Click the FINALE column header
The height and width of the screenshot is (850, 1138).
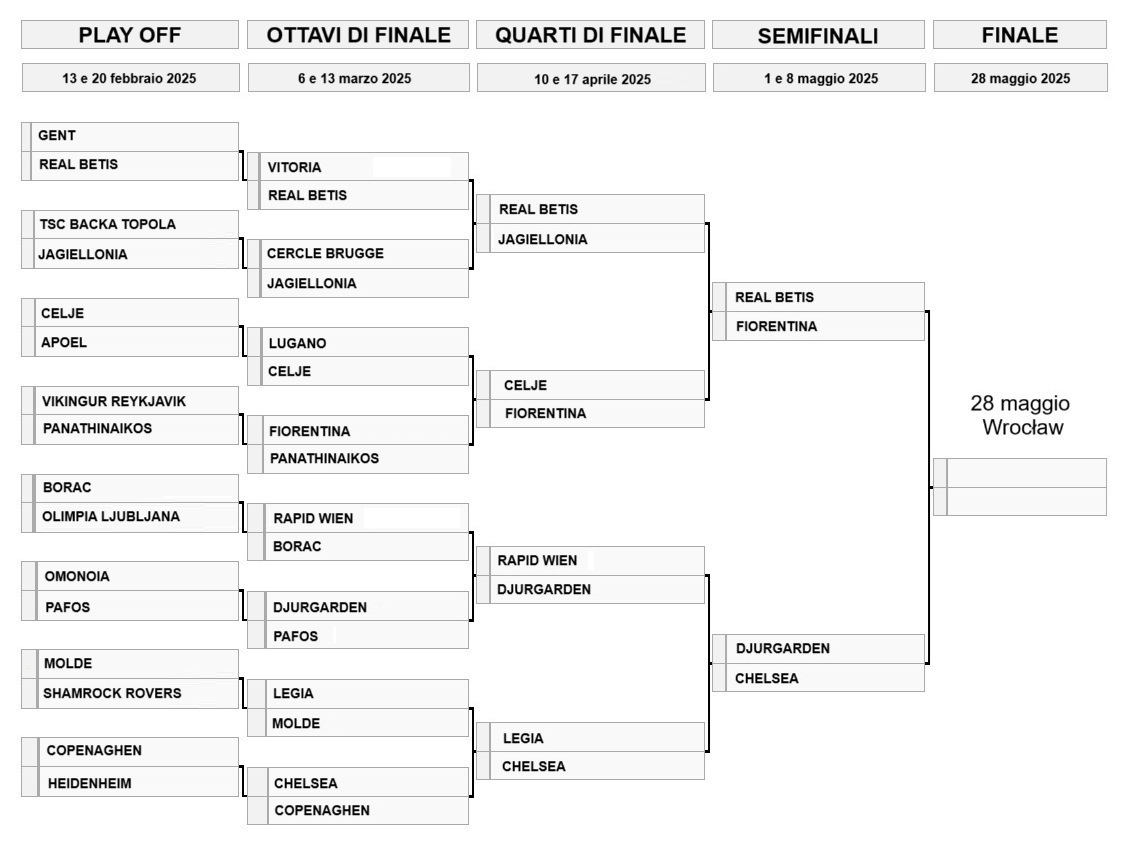click(x=1020, y=35)
